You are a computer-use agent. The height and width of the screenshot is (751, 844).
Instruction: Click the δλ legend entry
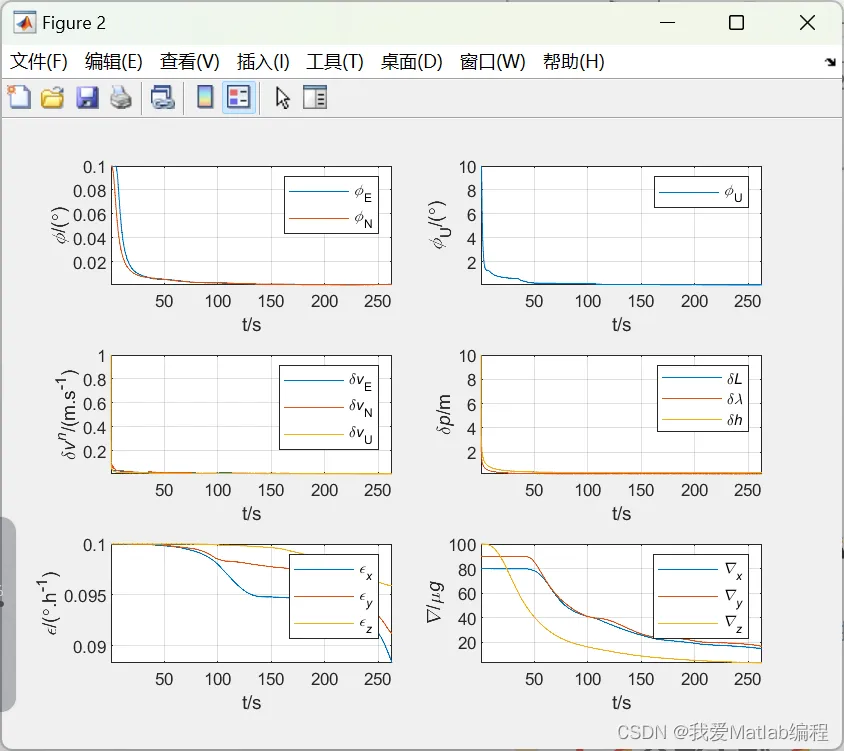(702, 399)
